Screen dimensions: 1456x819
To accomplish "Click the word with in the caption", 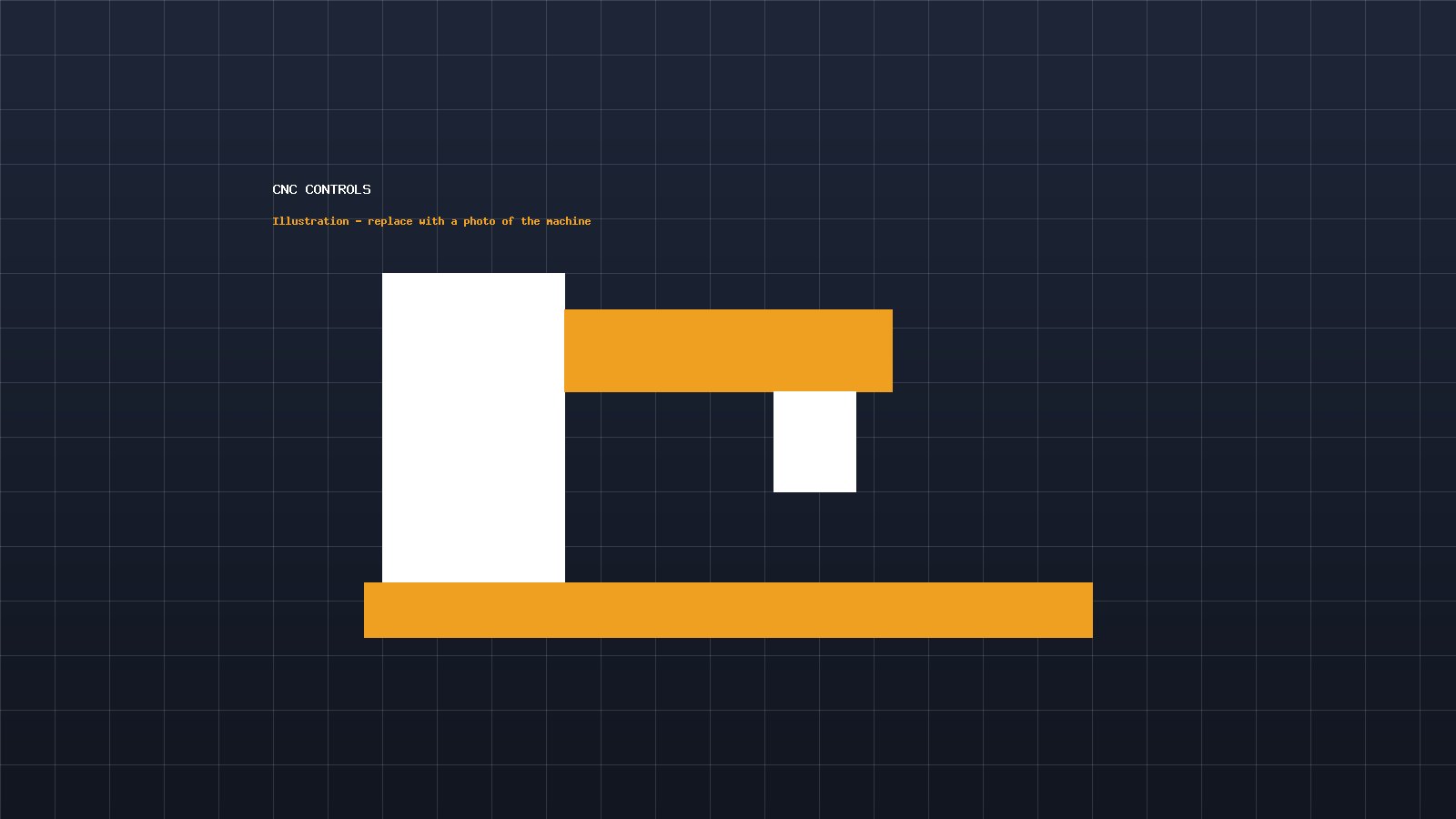I will tap(431, 221).
